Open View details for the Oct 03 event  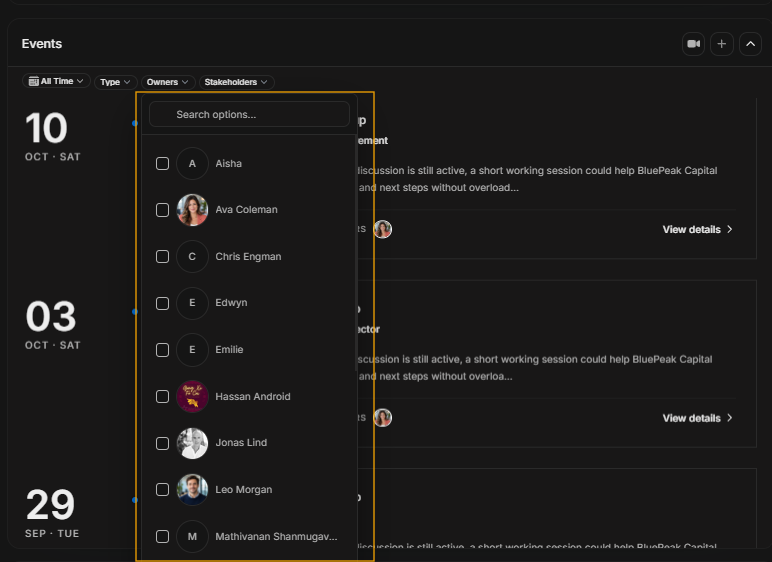pos(697,418)
